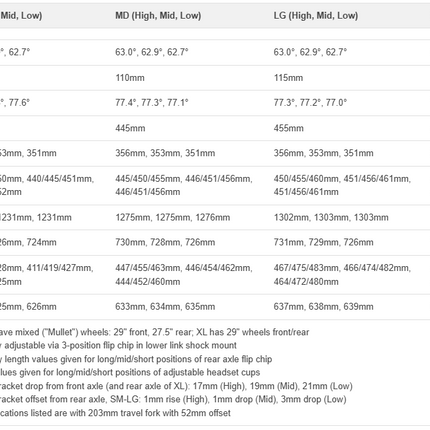Select LG cell starting 467/475/483mm
The width and height of the screenshot is (430, 430).
[x=342, y=275]
